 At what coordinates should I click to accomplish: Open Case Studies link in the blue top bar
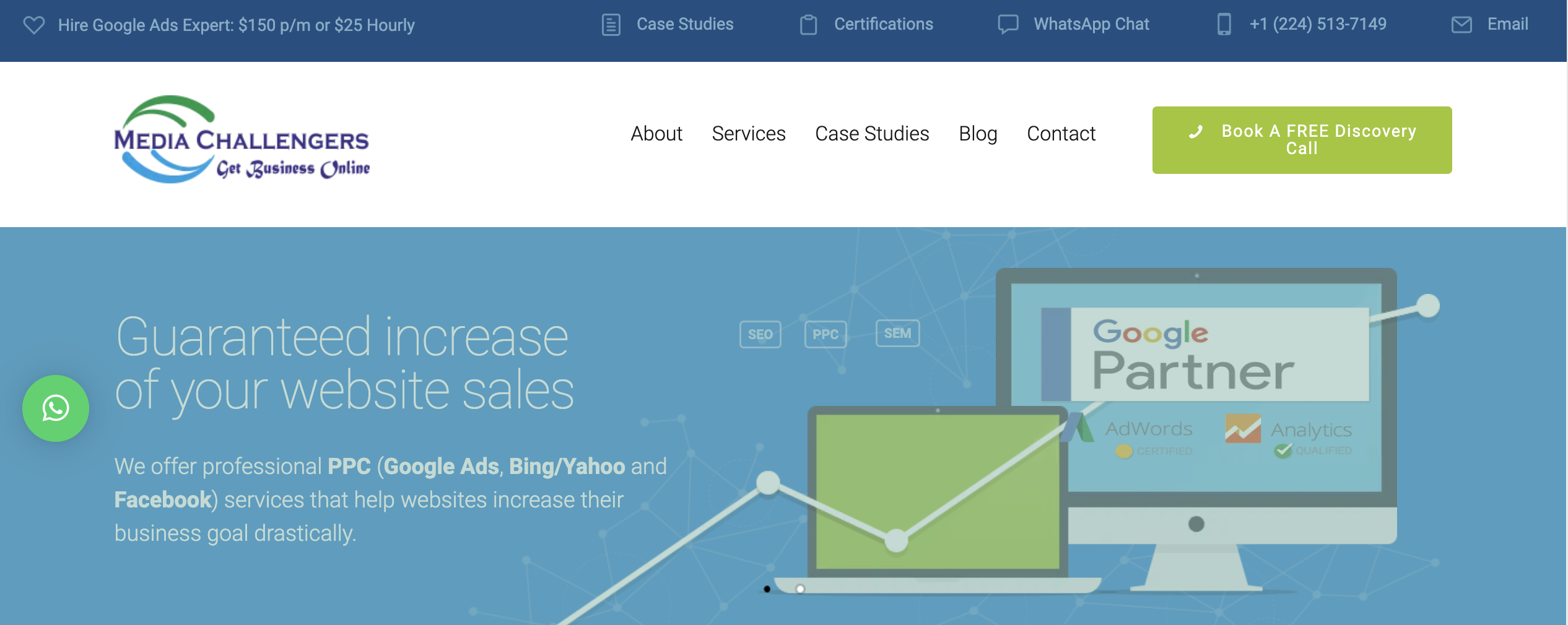[x=685, y=24]
